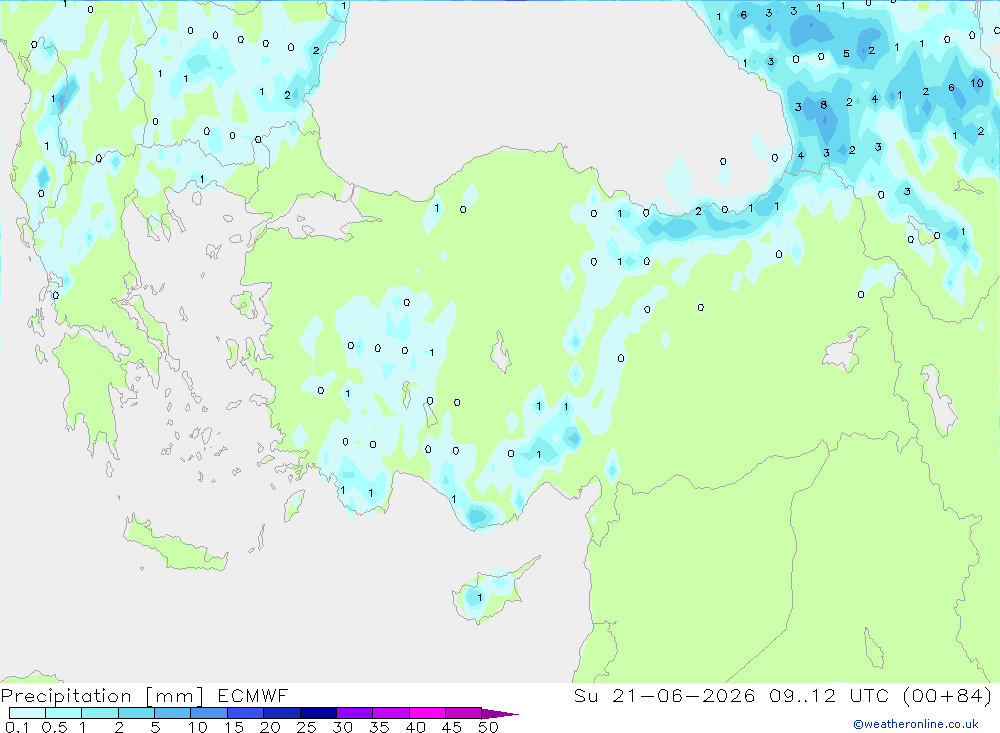This screenshot has height=733, width=1000.
Task: Pick the 1–2 mm legend color
Action: click(99, 713)
